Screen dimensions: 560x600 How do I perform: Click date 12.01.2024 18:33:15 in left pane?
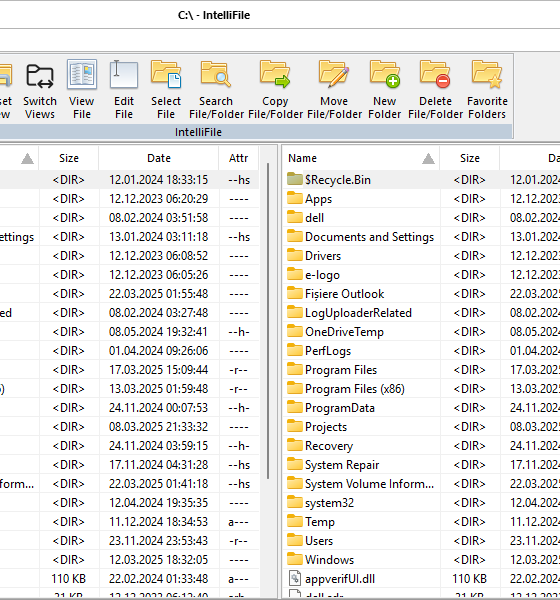coord(158,179)
